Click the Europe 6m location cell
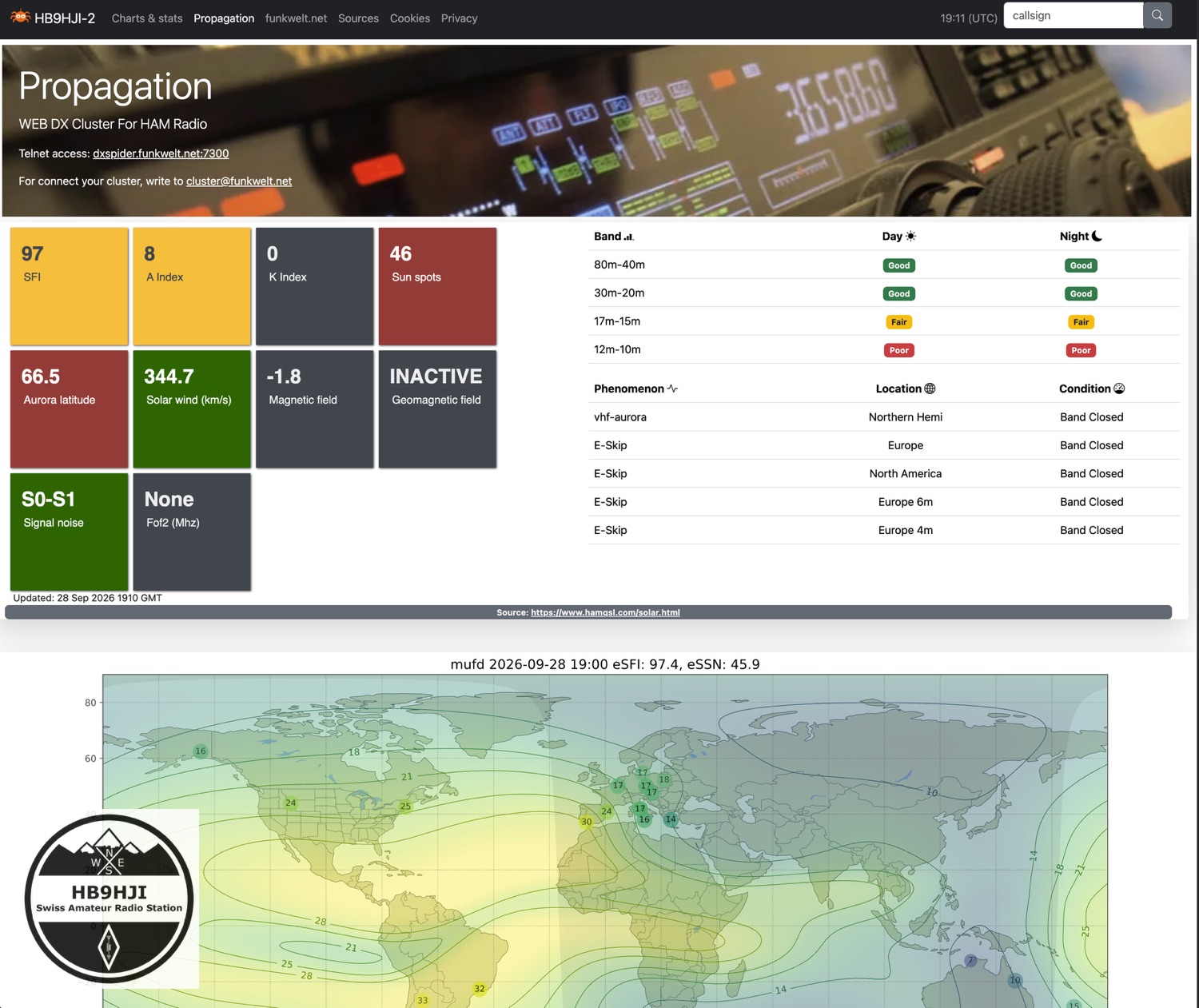The height and width of the screenshot is (1008, 1199). (x=906, y=502)
